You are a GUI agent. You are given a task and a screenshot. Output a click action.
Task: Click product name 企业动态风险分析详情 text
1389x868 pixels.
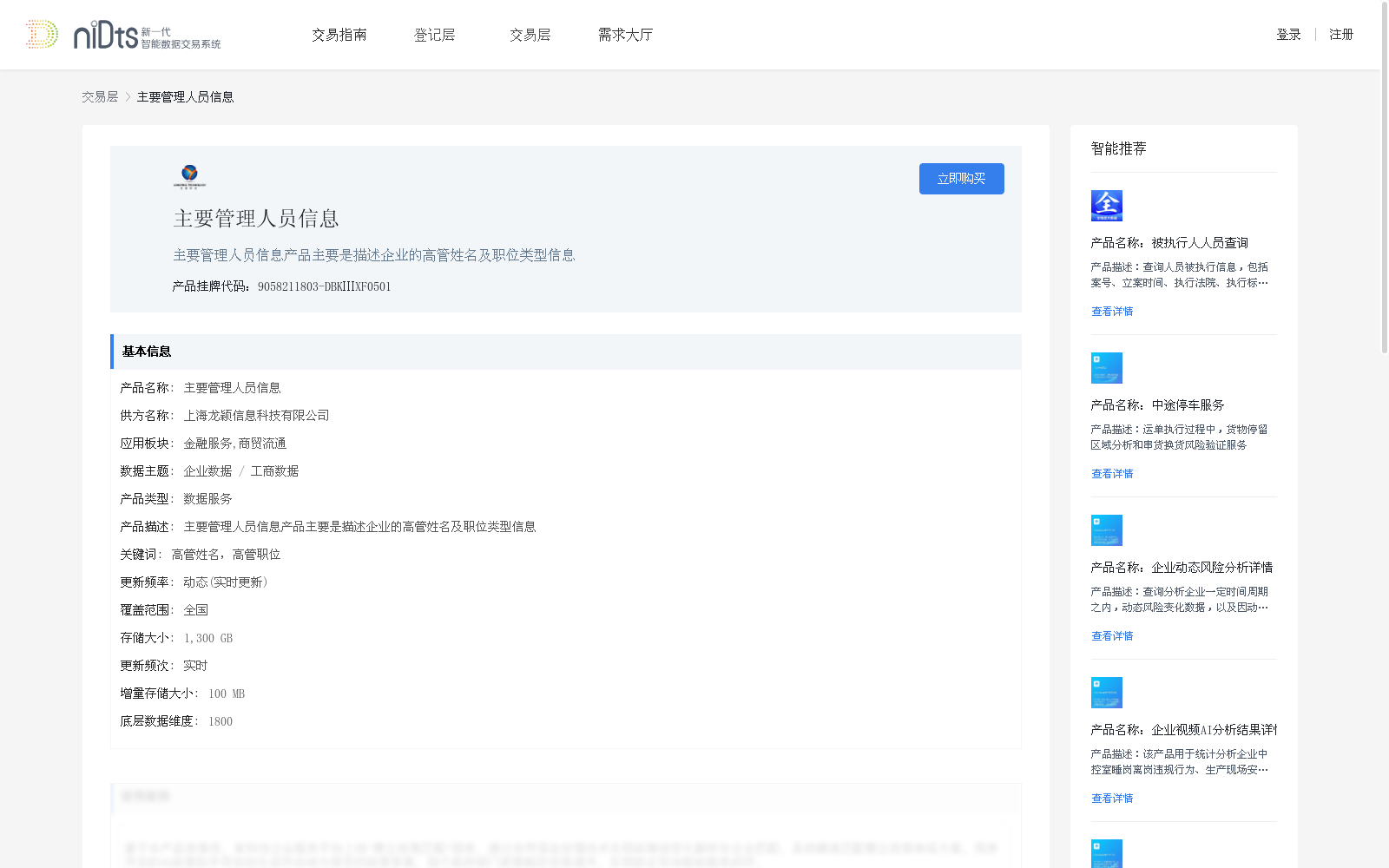pos(1212,568)
